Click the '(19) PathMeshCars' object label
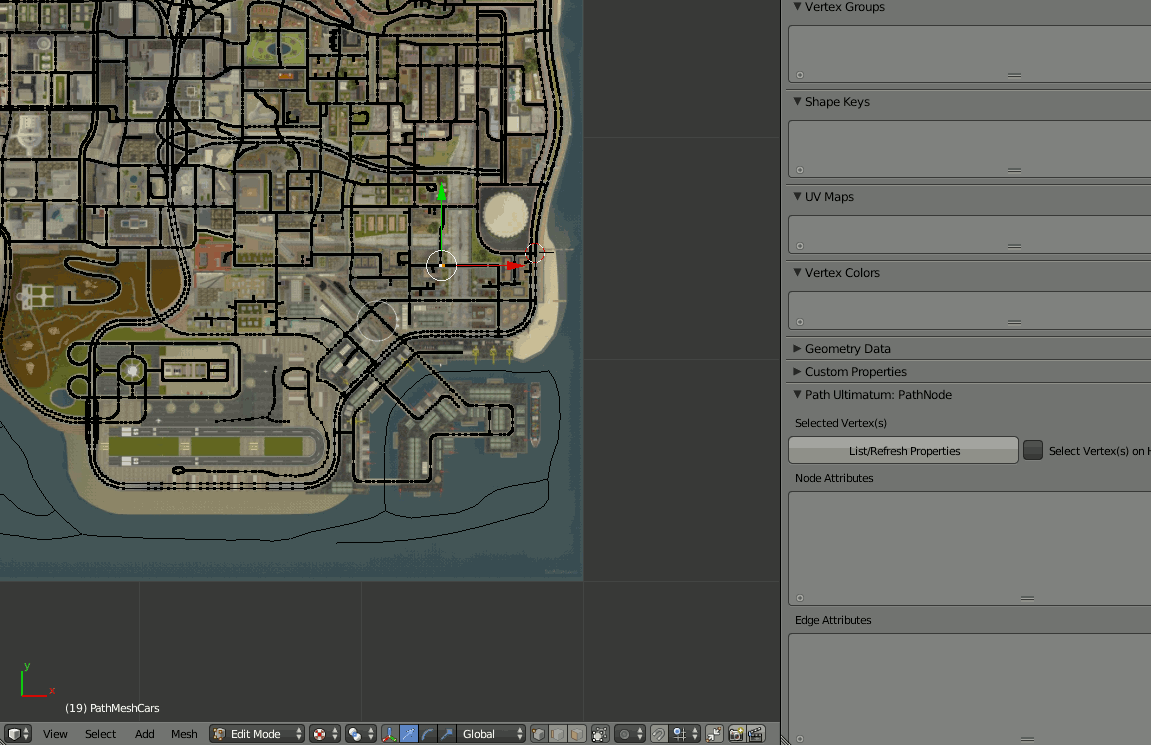This screenshot has width=1151, height=745. (112, 708)
